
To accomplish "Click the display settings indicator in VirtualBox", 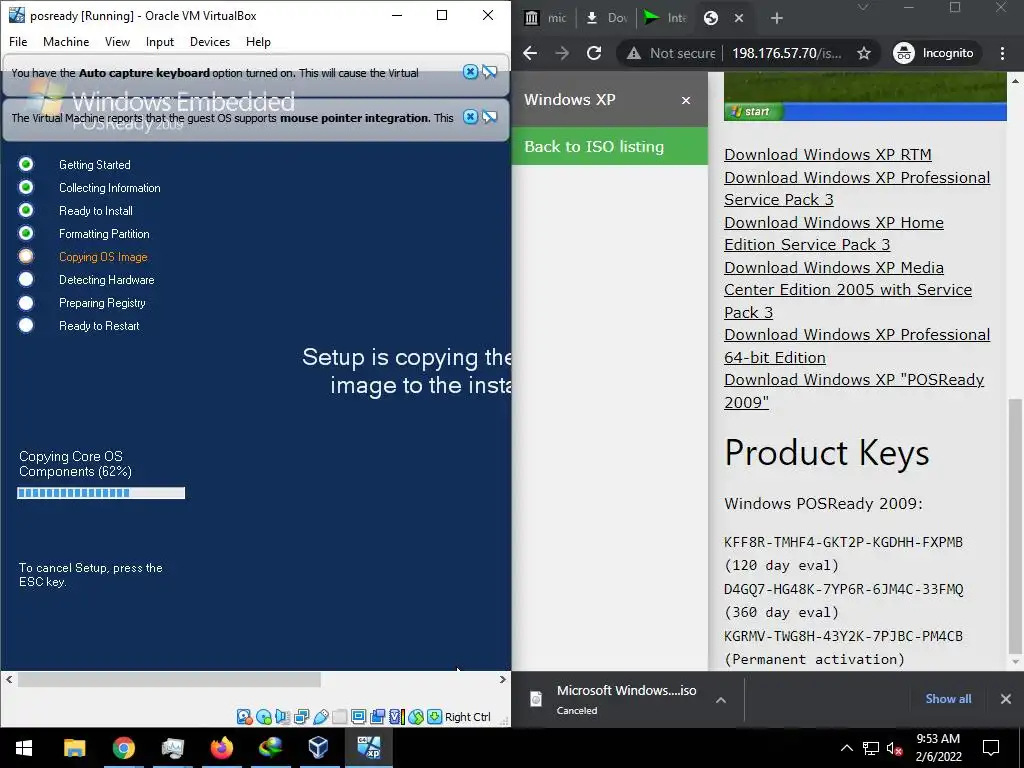I will click(x=358, y=717).
